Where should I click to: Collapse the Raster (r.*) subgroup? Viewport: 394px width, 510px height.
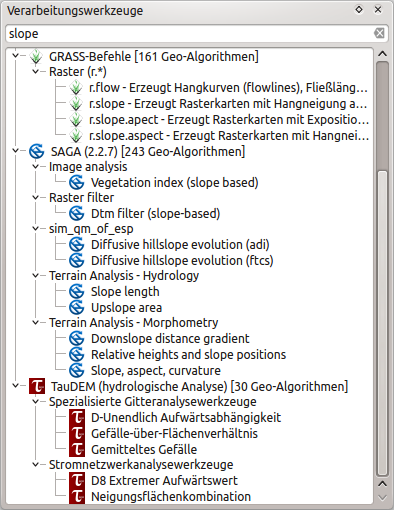[35, 71]
